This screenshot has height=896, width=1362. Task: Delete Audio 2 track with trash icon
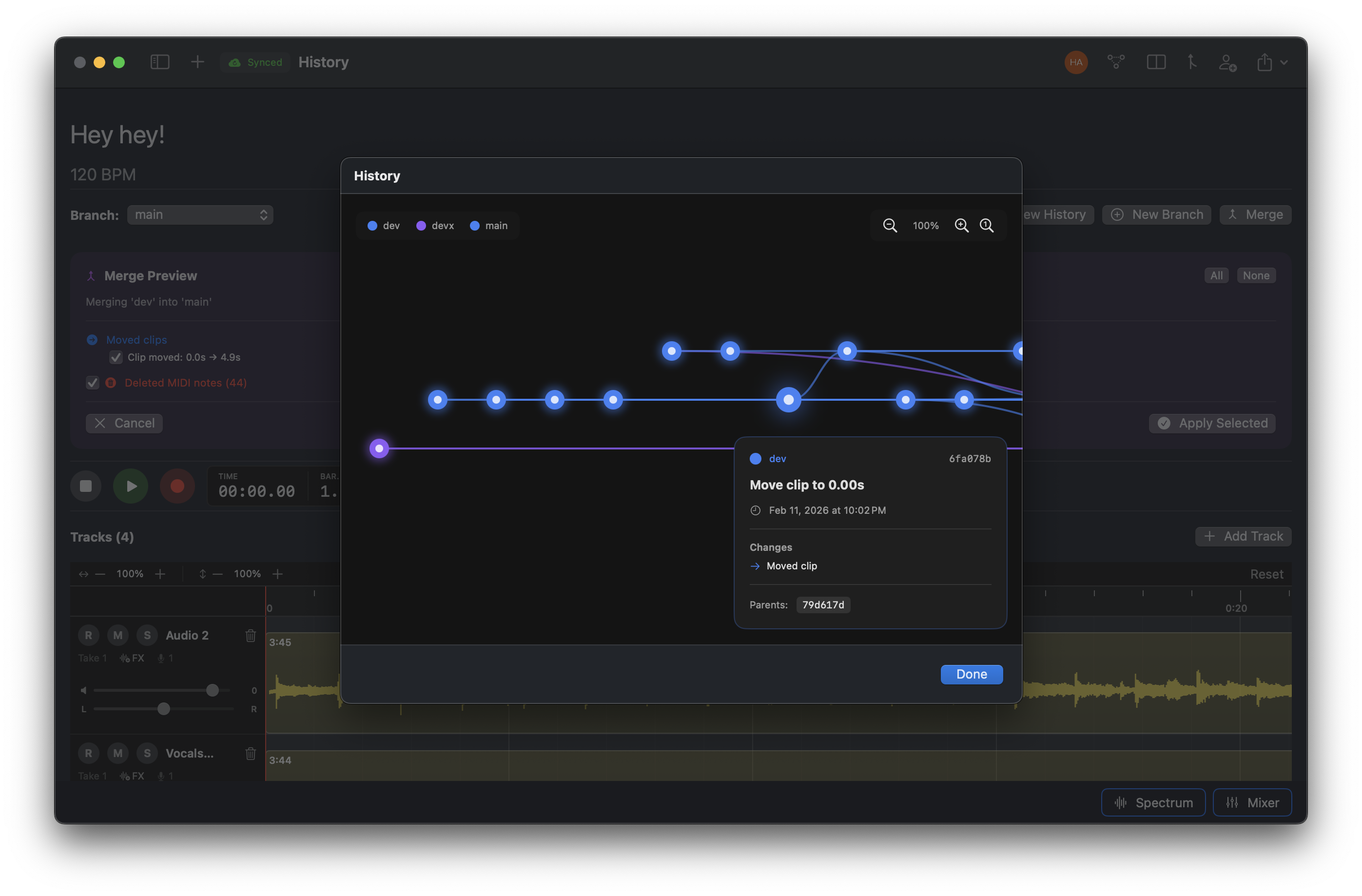(x=251, y=635)
